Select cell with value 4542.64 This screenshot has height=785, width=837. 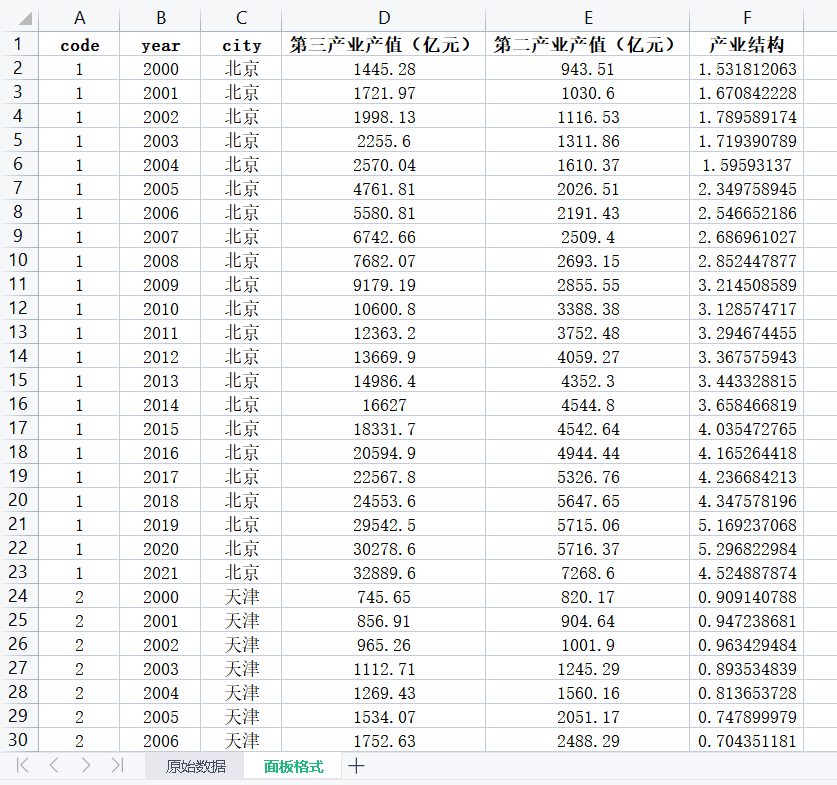point(588,429)
